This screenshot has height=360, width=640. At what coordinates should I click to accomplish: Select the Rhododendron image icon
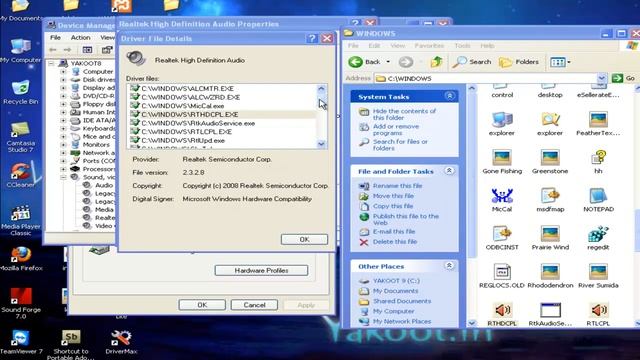pos(550,272)
